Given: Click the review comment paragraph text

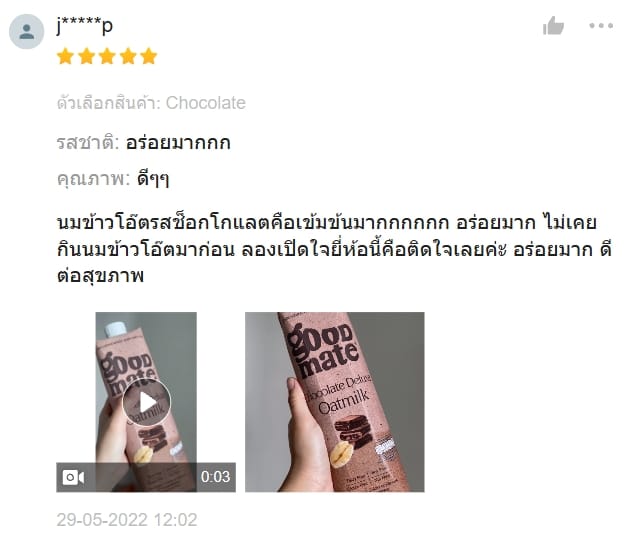Looking at the screenshot, I should click(x=334, y=249).
